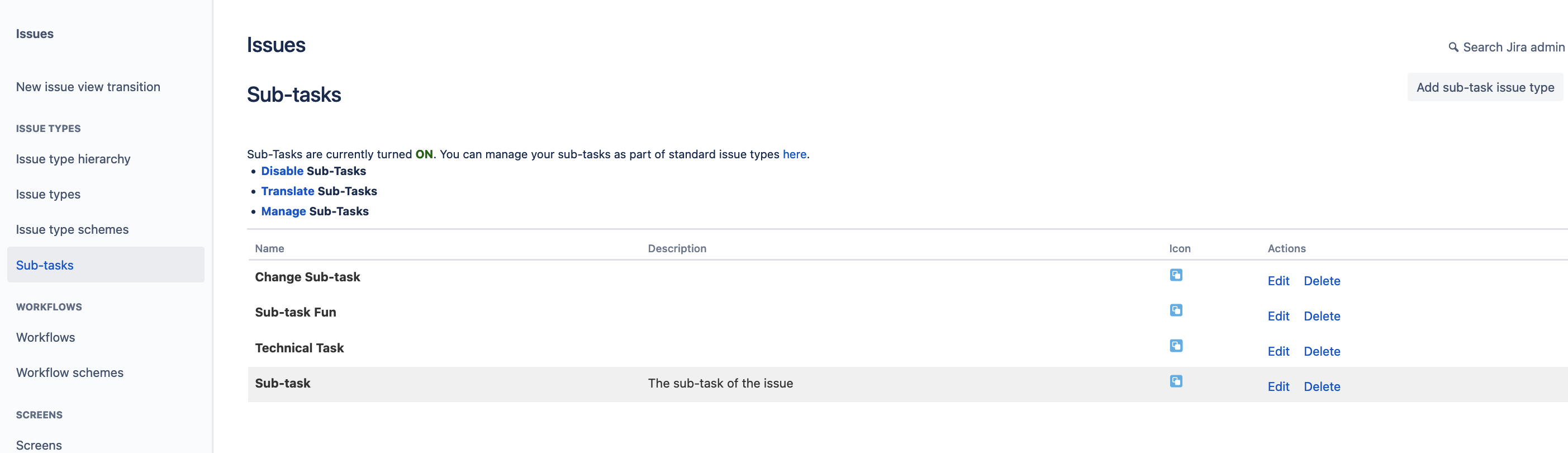Delete the Sub-task Fun type
The height and width of the screenshot is (453, 1568).
pos(1322,316)
